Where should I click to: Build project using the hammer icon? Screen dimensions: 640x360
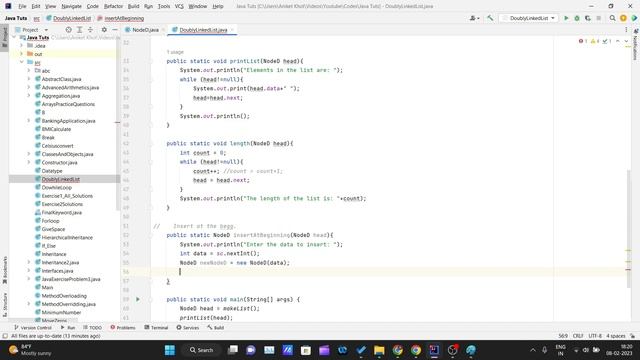click(x=490, y=18)
